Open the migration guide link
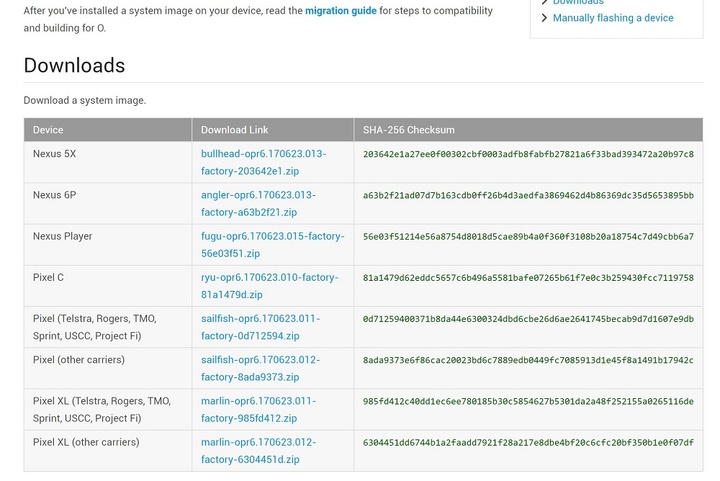 point(341,11)
